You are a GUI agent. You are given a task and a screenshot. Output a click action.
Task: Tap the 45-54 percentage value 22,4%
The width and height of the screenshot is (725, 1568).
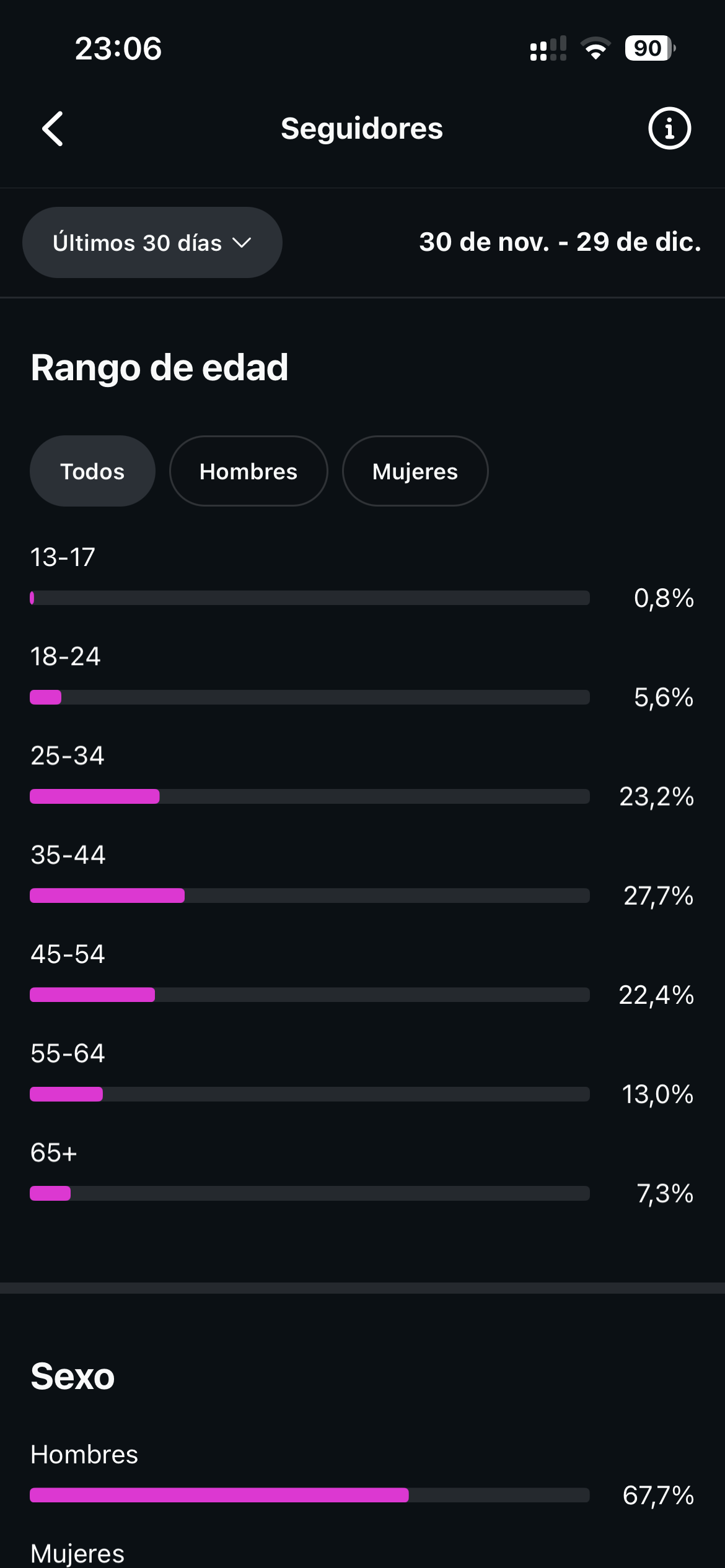658,996
